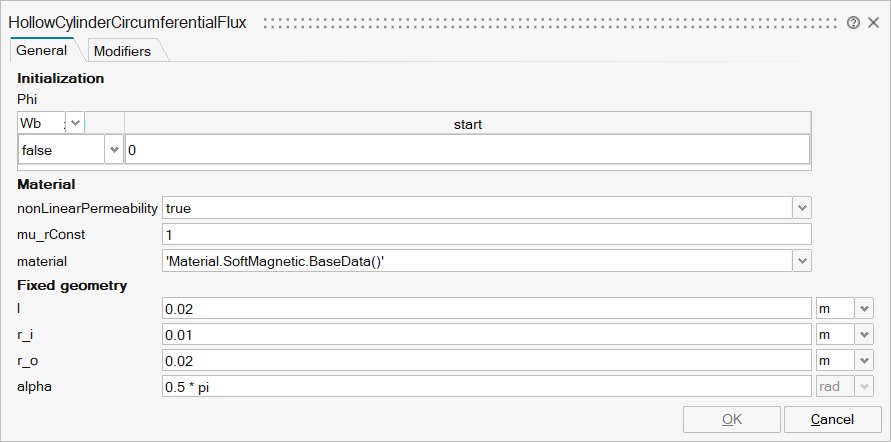Click the alpha input field
This screenshot has height=442, width=891.
[486, 386]
